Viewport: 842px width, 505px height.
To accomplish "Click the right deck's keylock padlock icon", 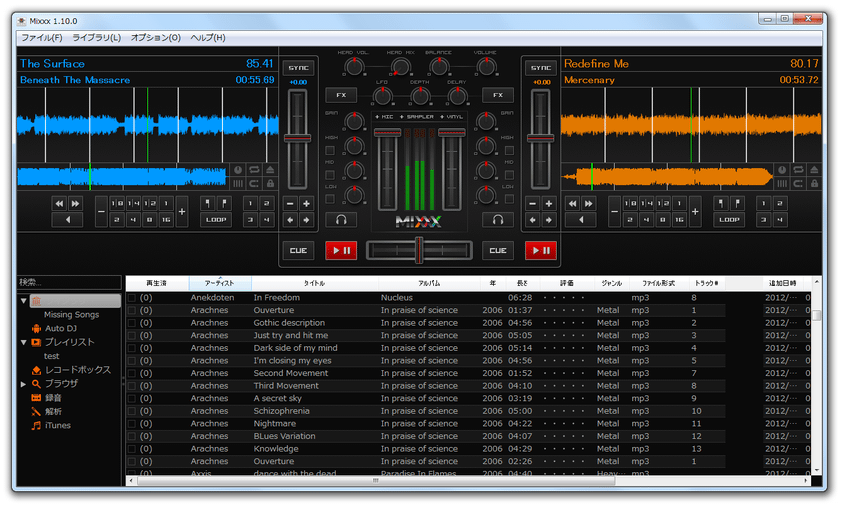I will tap(815, 184).
